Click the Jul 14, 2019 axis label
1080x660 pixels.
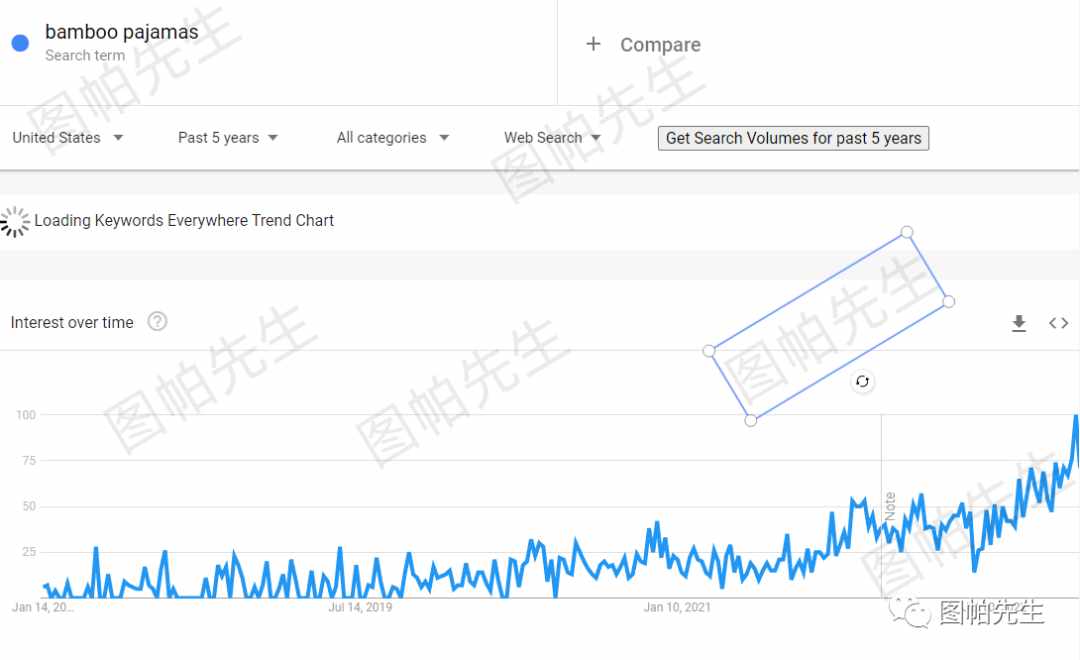pyautogui.click(x=360, y=607)
